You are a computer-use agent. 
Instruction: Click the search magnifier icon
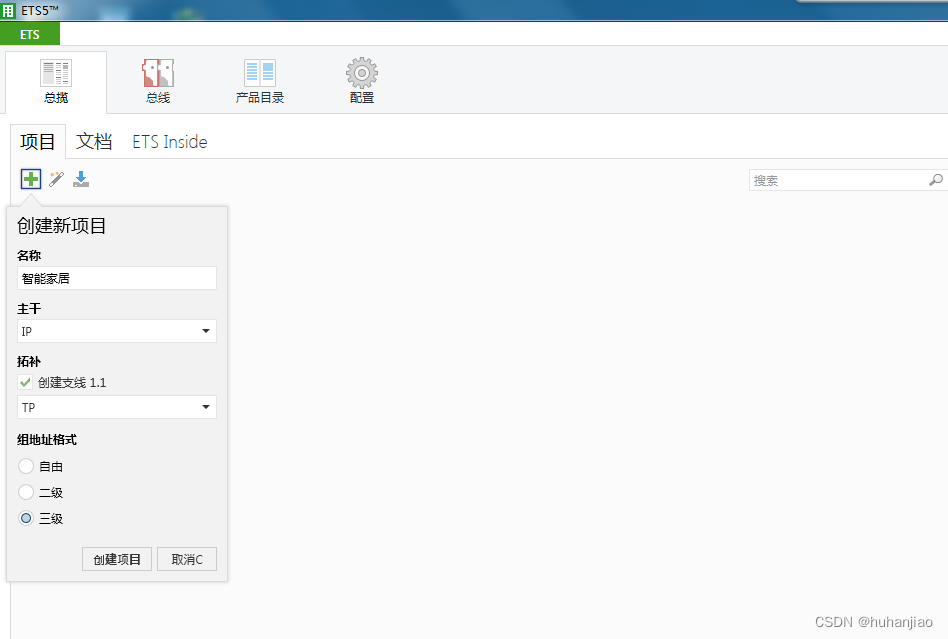(x=935, y=180)
